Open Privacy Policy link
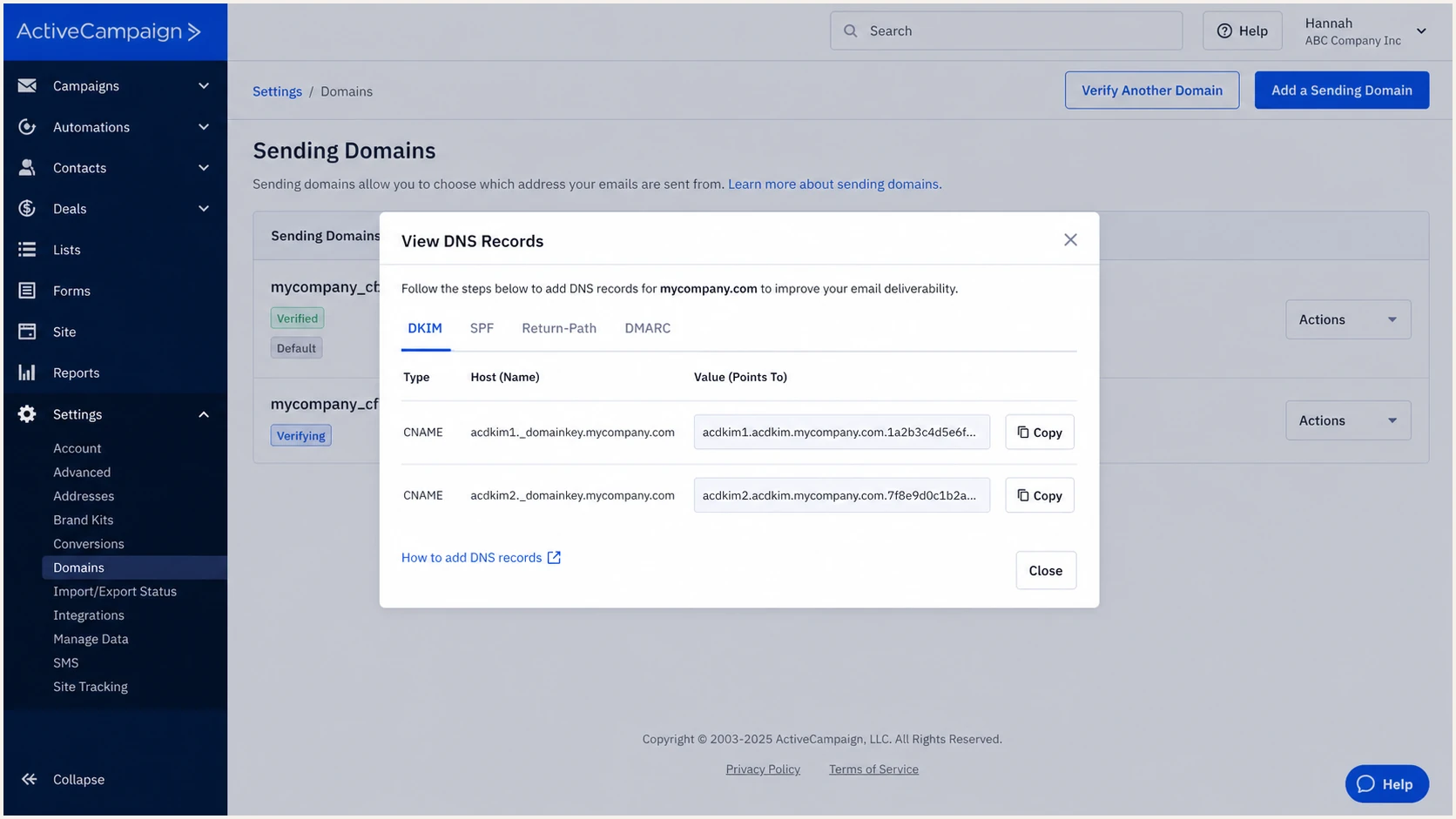 point(763,769)
